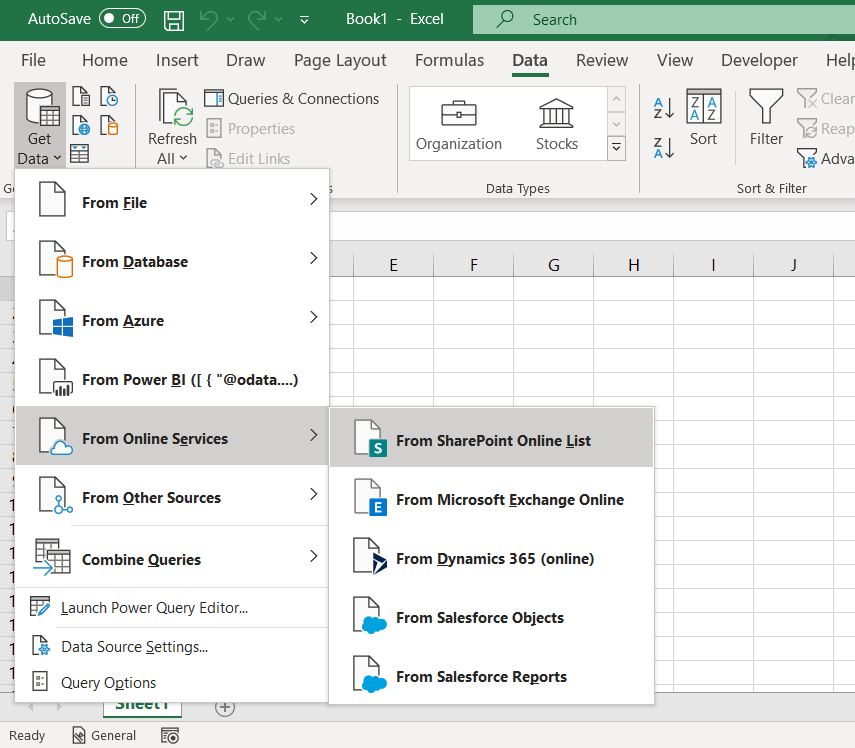Open Customize Quick Access Toolbar dropdown
855x748 pixels.
pyautogui.click(x=304, y=19)
